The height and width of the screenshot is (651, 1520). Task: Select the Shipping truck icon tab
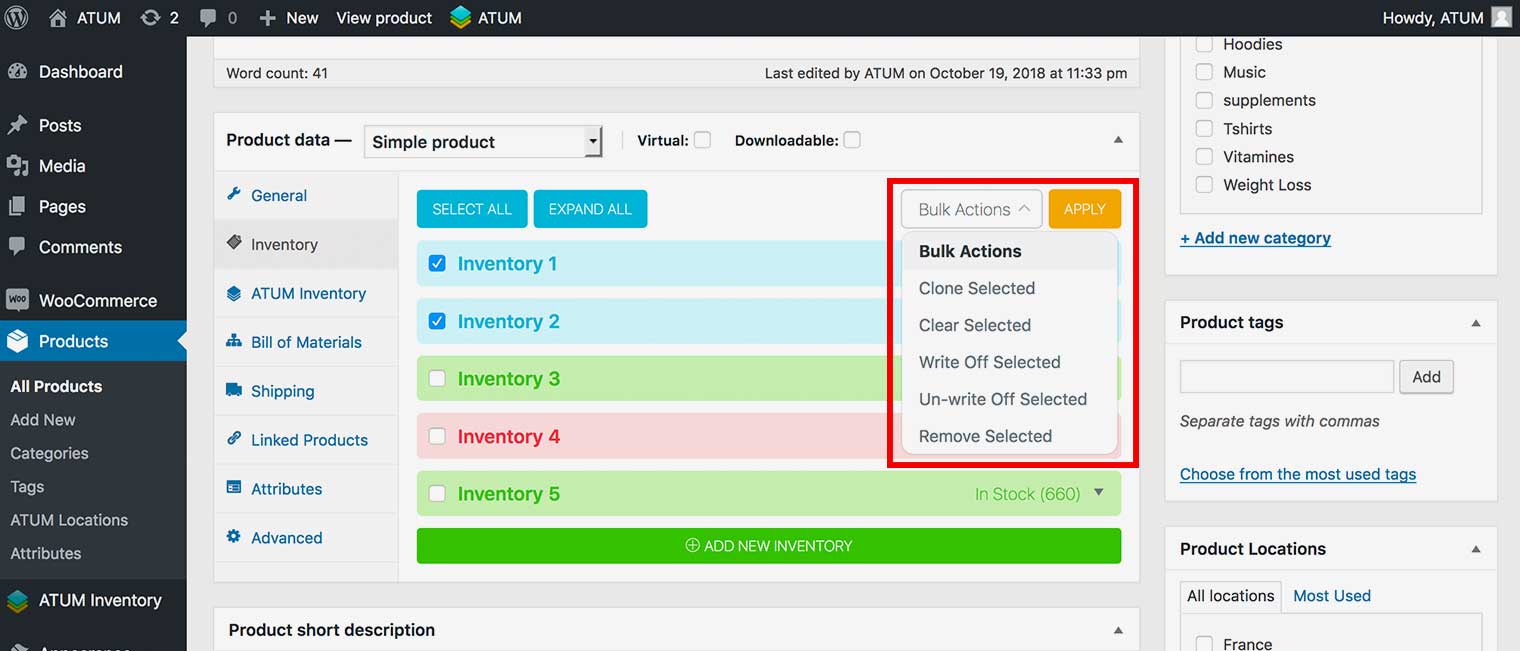(x=234, y=390)
